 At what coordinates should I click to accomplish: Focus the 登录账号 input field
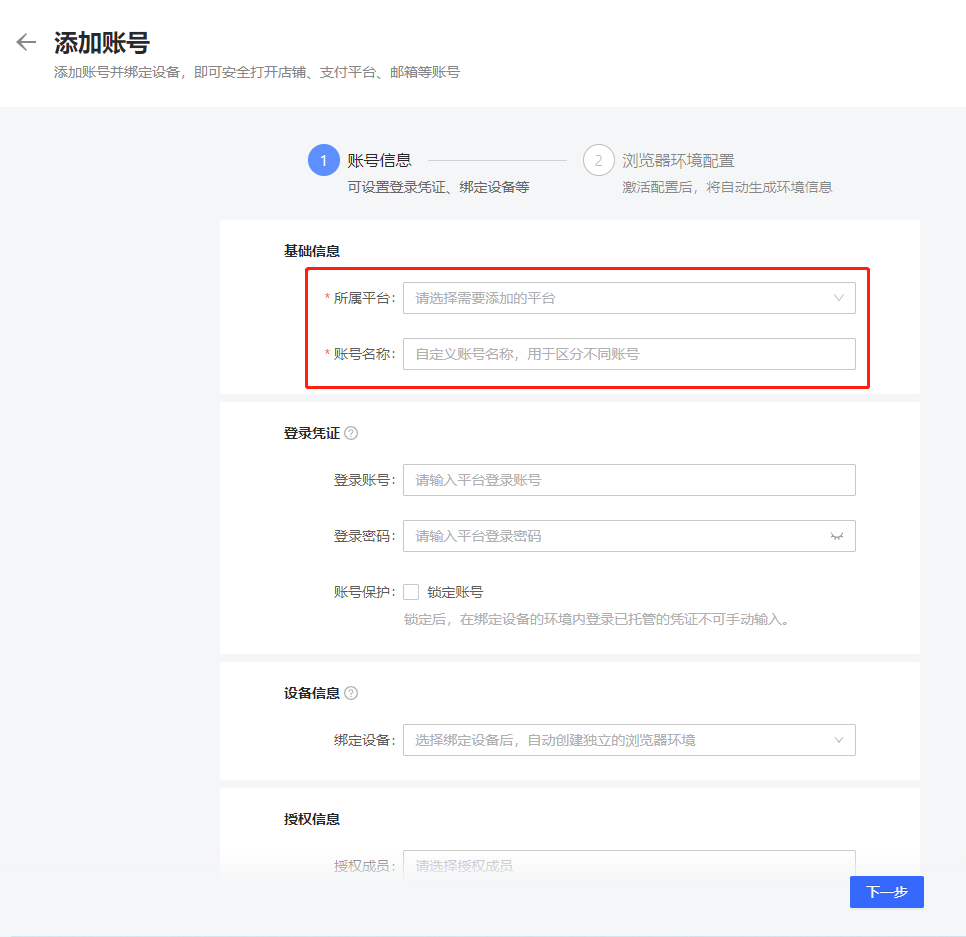[629, 480]
